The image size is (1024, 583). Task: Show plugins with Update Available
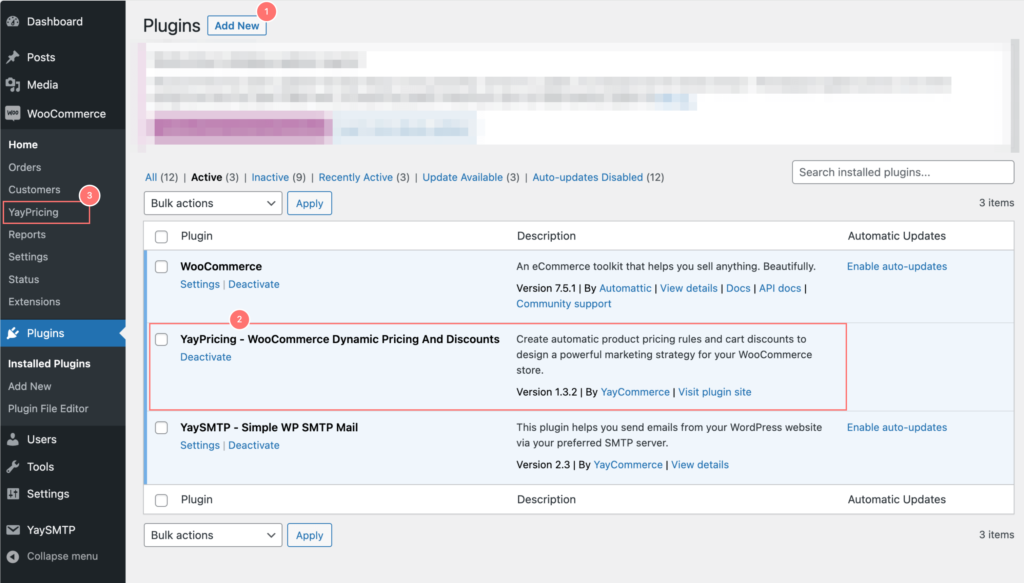[x=462, y=177]
